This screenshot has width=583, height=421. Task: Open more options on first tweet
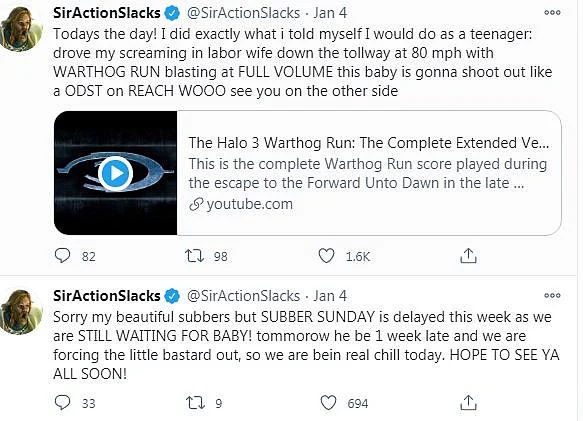(552, 13)
